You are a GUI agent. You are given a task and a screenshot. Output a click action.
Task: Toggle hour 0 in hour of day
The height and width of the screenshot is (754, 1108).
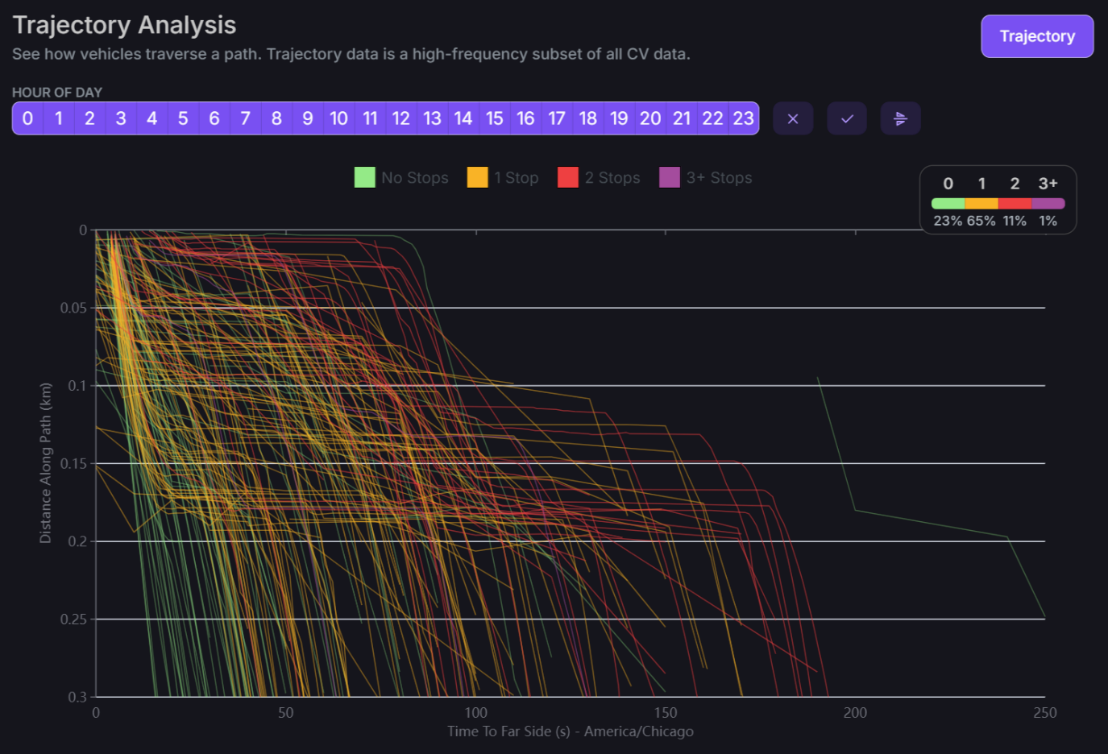[28, 119]
